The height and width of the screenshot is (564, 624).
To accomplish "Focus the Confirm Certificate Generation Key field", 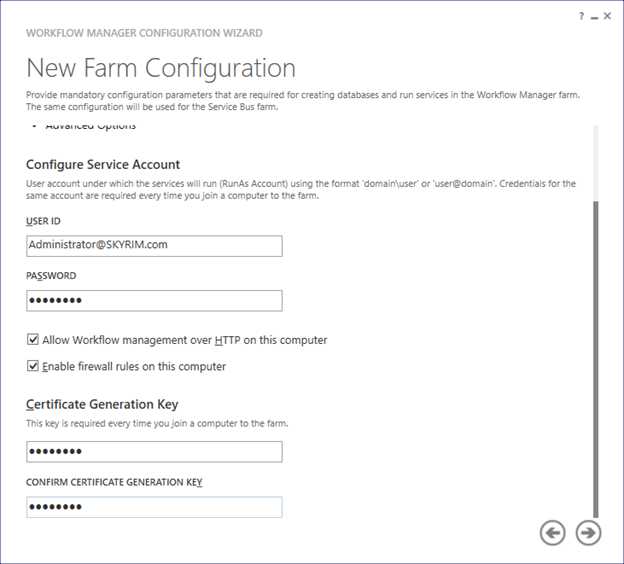I will tap(154, 507).
